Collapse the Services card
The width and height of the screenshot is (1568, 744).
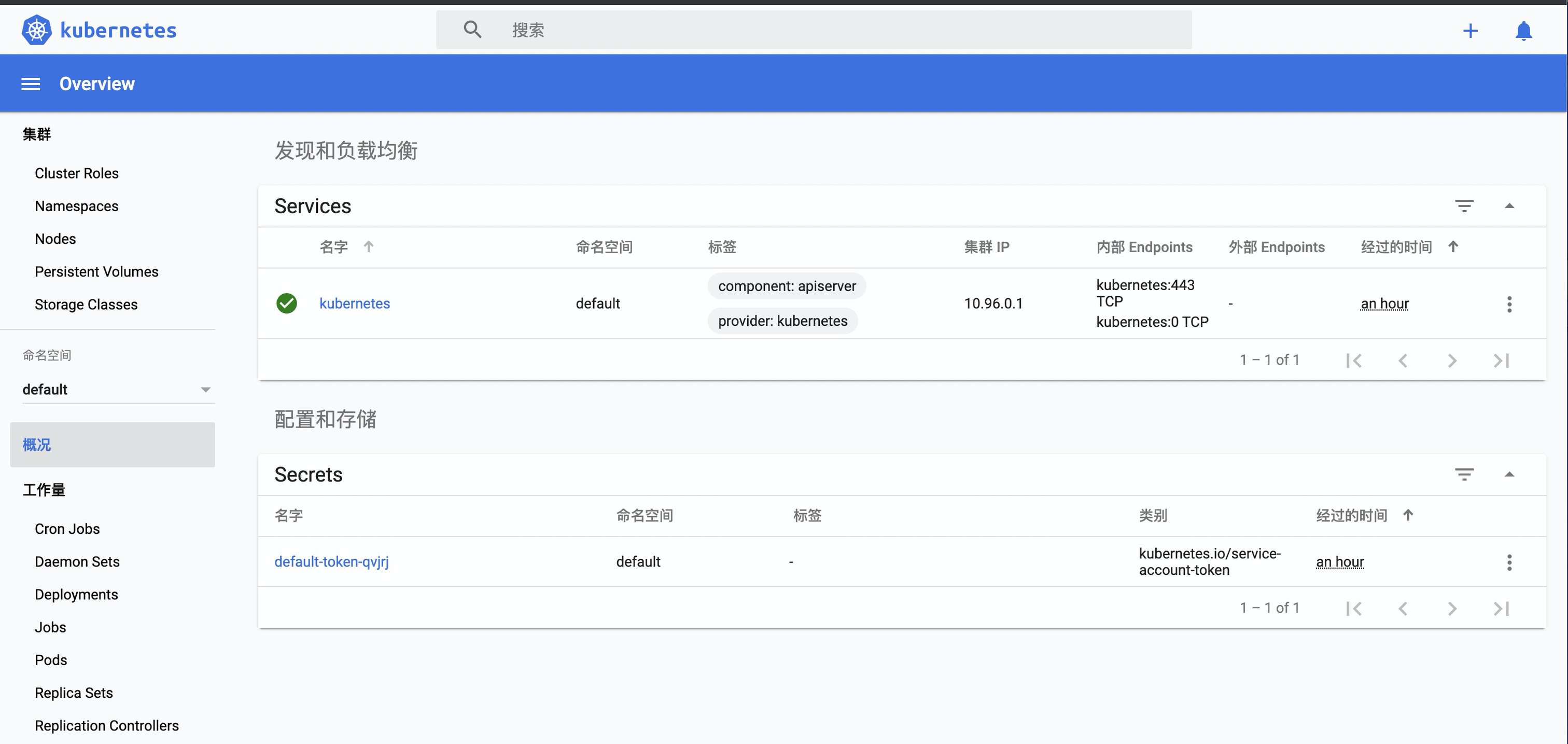tap(1509, 206)
